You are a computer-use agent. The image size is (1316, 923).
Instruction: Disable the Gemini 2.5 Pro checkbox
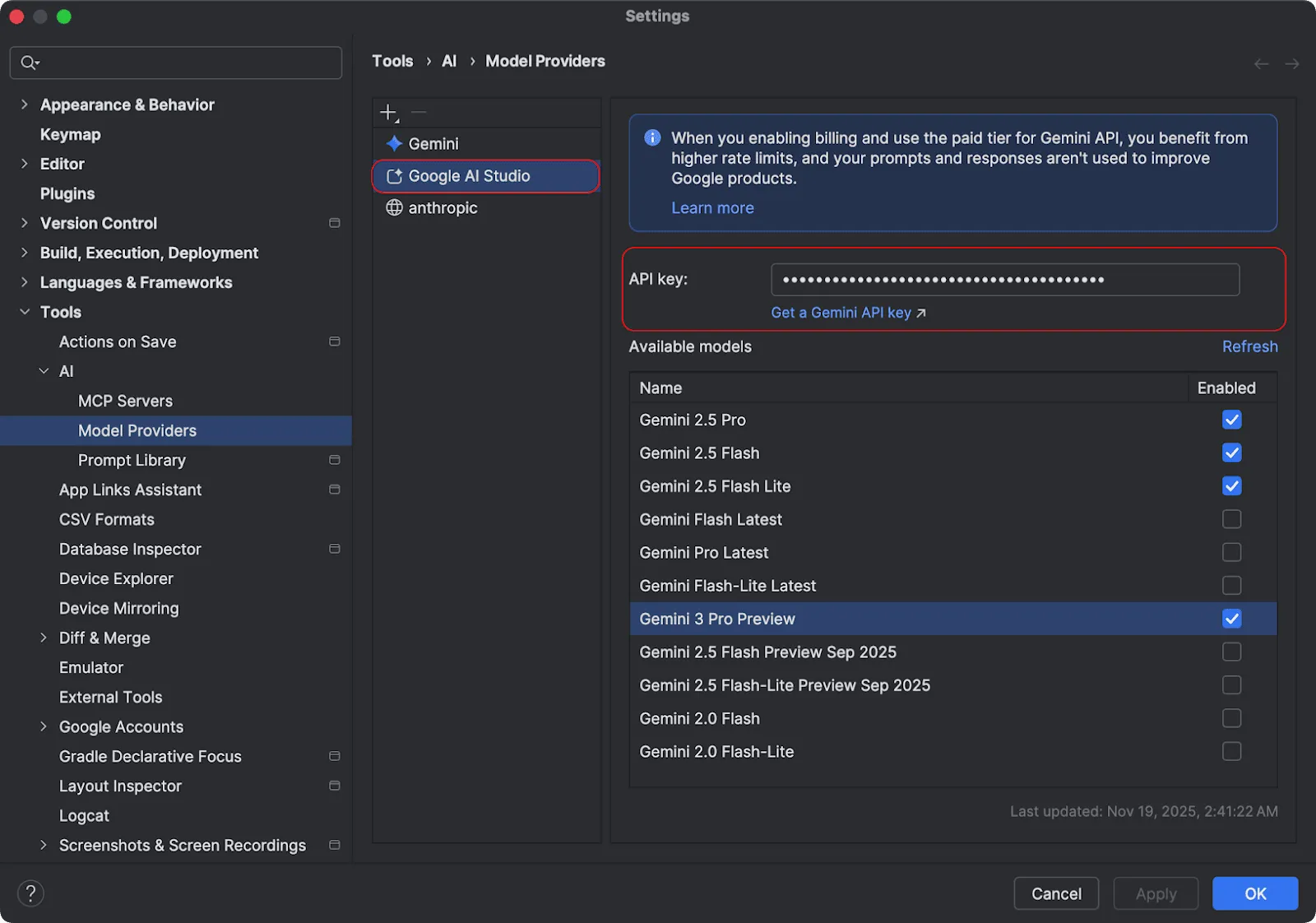click(1231, 420)
